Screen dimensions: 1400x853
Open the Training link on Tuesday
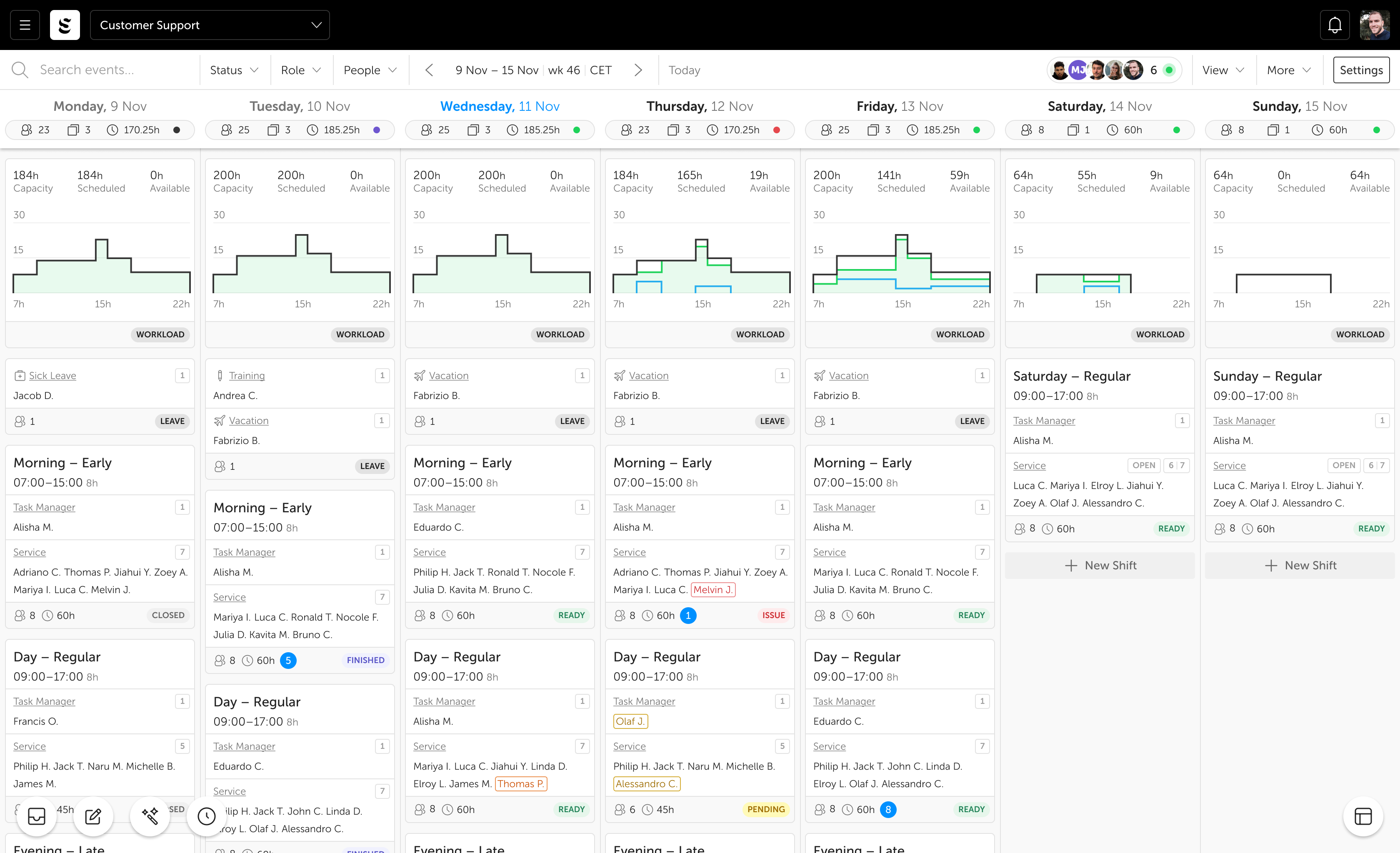(x=247, y=375)
